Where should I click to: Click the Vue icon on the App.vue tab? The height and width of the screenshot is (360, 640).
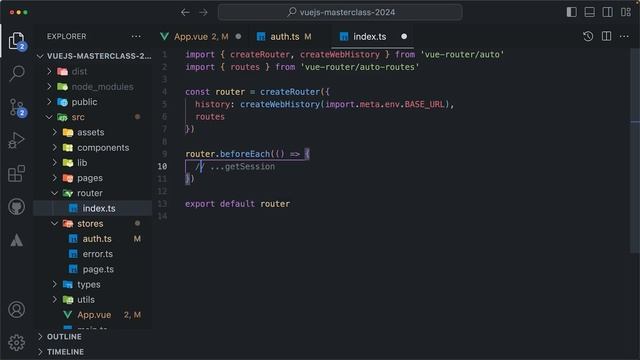(x=164, y=36)
